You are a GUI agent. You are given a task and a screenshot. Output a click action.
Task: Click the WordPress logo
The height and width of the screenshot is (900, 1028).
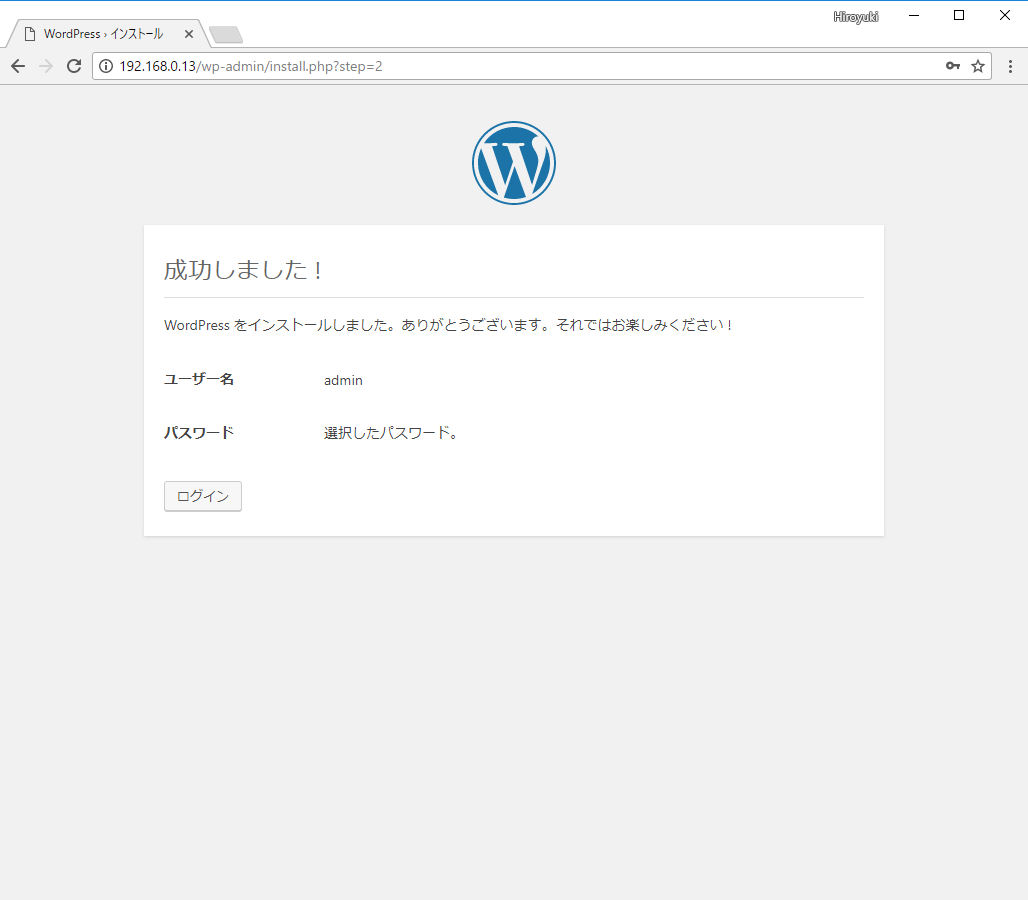(514, 163)
